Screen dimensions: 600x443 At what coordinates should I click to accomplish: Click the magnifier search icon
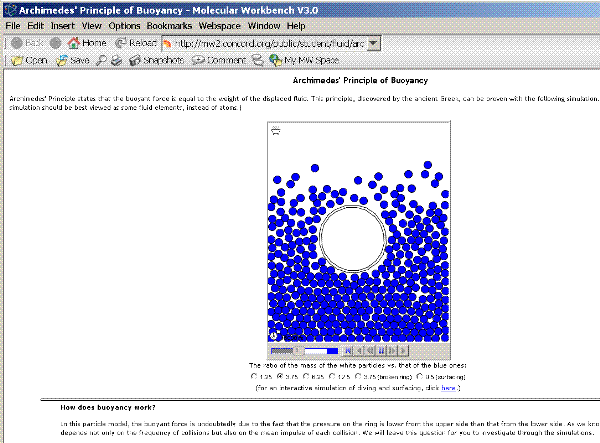point(102,60)
